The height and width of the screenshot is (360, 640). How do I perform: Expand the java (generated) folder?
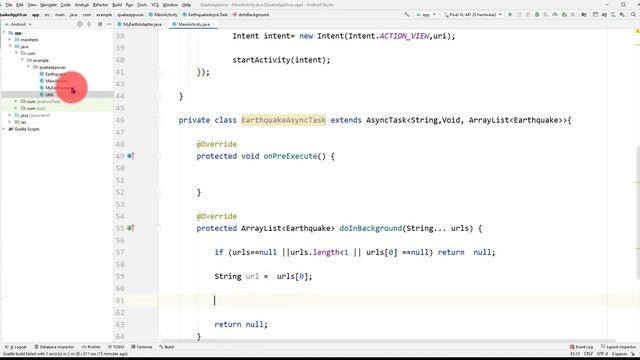pos(10,115)
